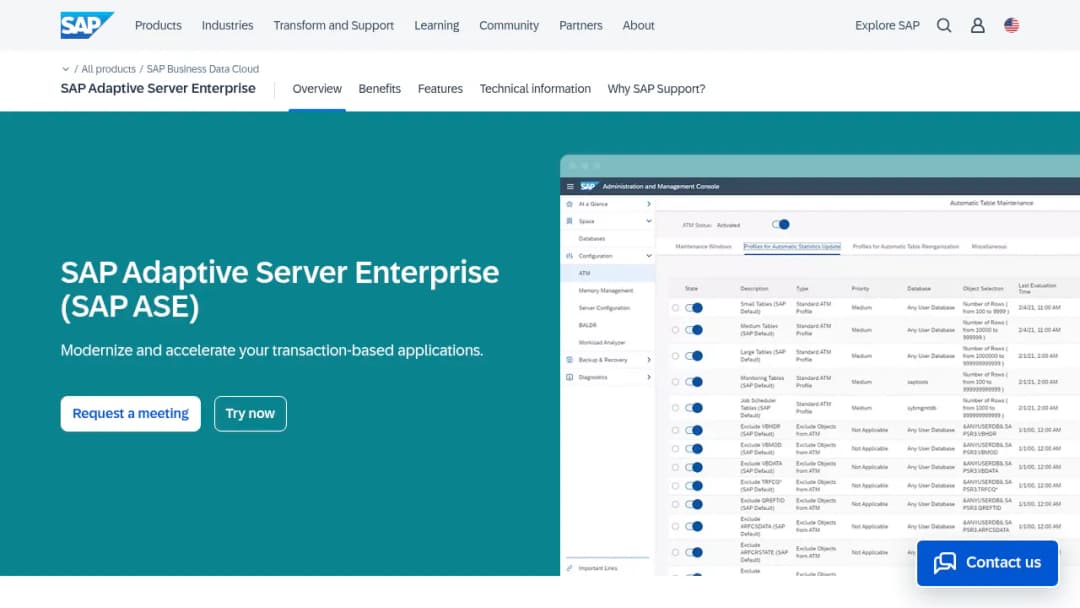
Task: Select the Large Tables row radio button
Action: [676, 356]
